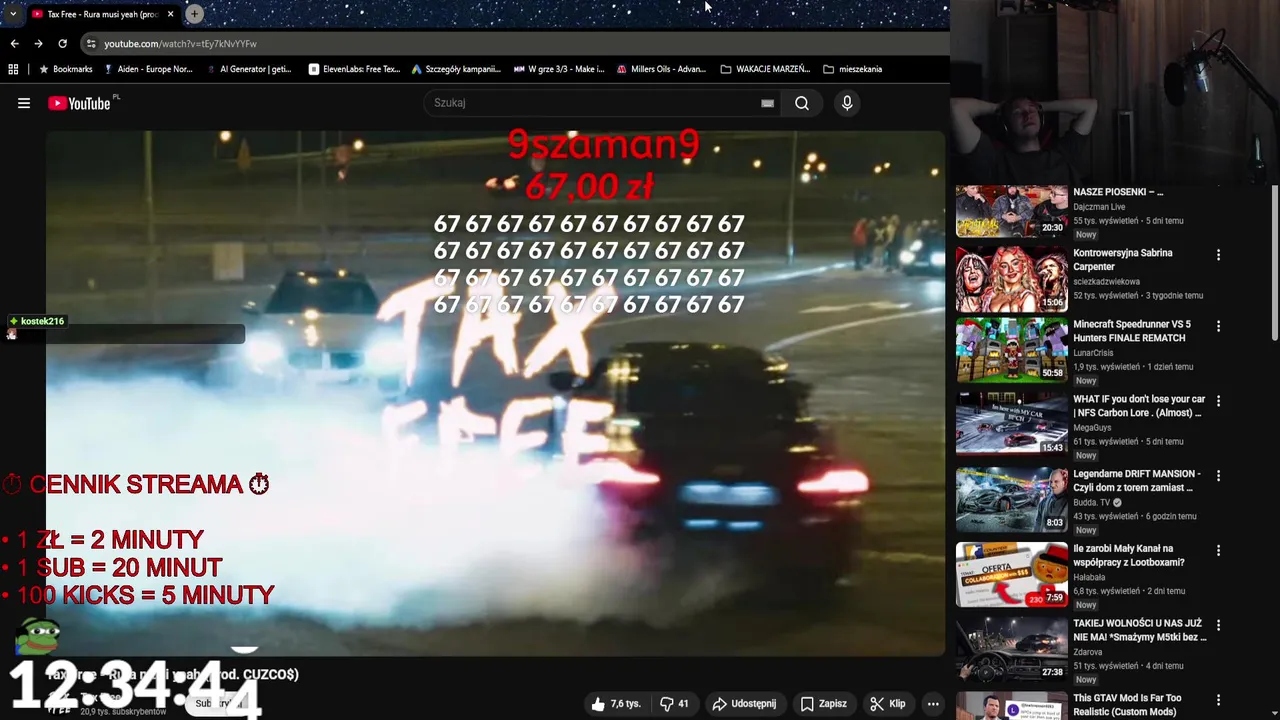The image size is (1280, 720).
Task: Open the WHAT IF you don't lose your car video
Action: pos(1139,405)
